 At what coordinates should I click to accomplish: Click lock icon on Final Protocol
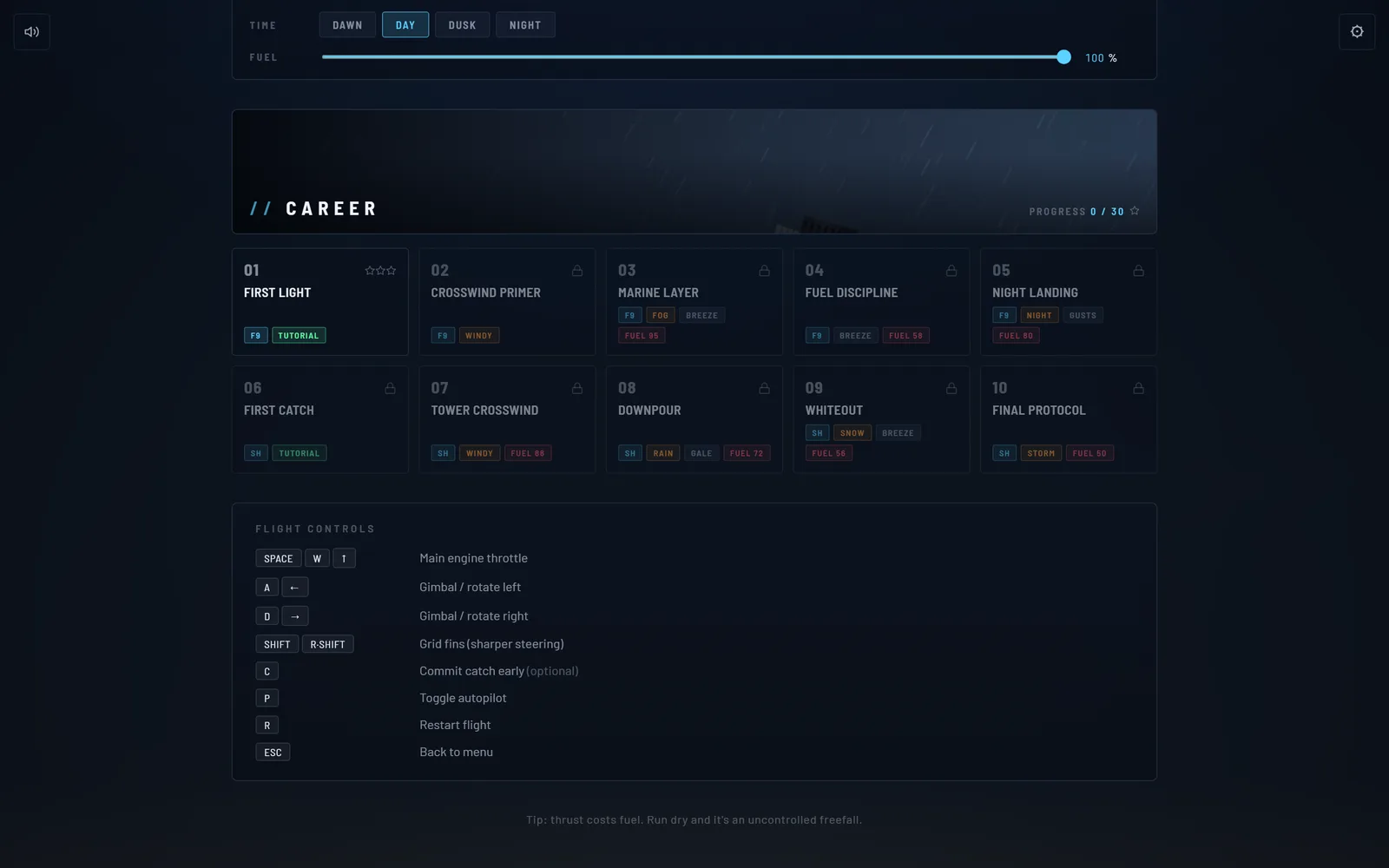tap(1138, 388)
